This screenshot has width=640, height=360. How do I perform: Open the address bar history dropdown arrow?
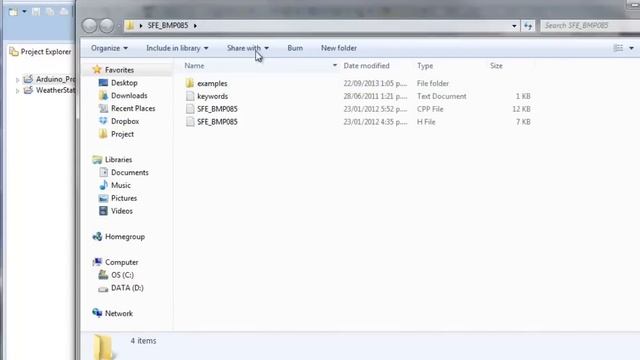(x=514, y=26)
